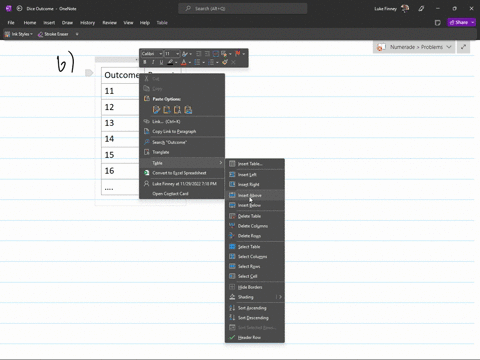Paste using second Merge Formatting icon
This screenshot has width=480, height=360.
point(167,110)
